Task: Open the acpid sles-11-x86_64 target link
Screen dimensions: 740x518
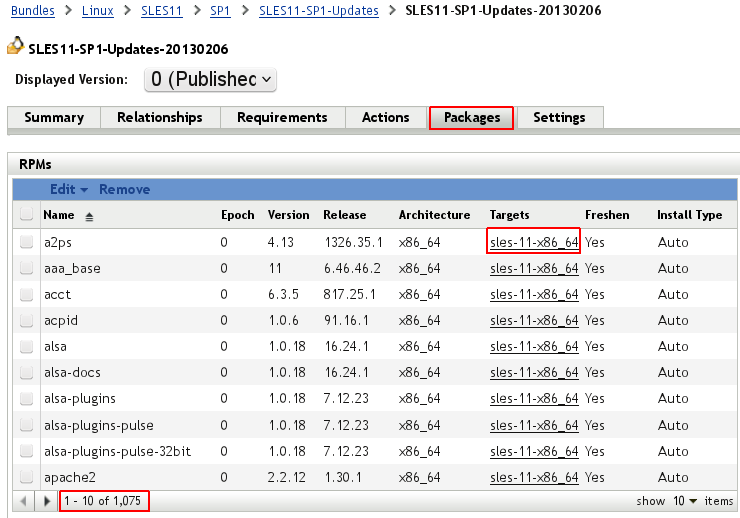Action: [x=534, y=320]
